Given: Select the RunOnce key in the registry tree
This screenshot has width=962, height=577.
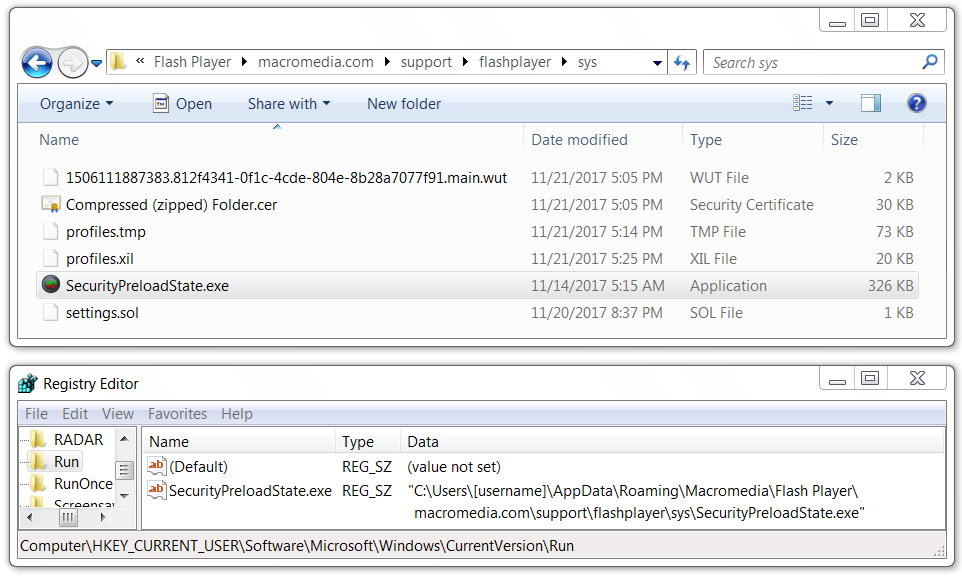Looking at the screenshot, I should (83, 484).
